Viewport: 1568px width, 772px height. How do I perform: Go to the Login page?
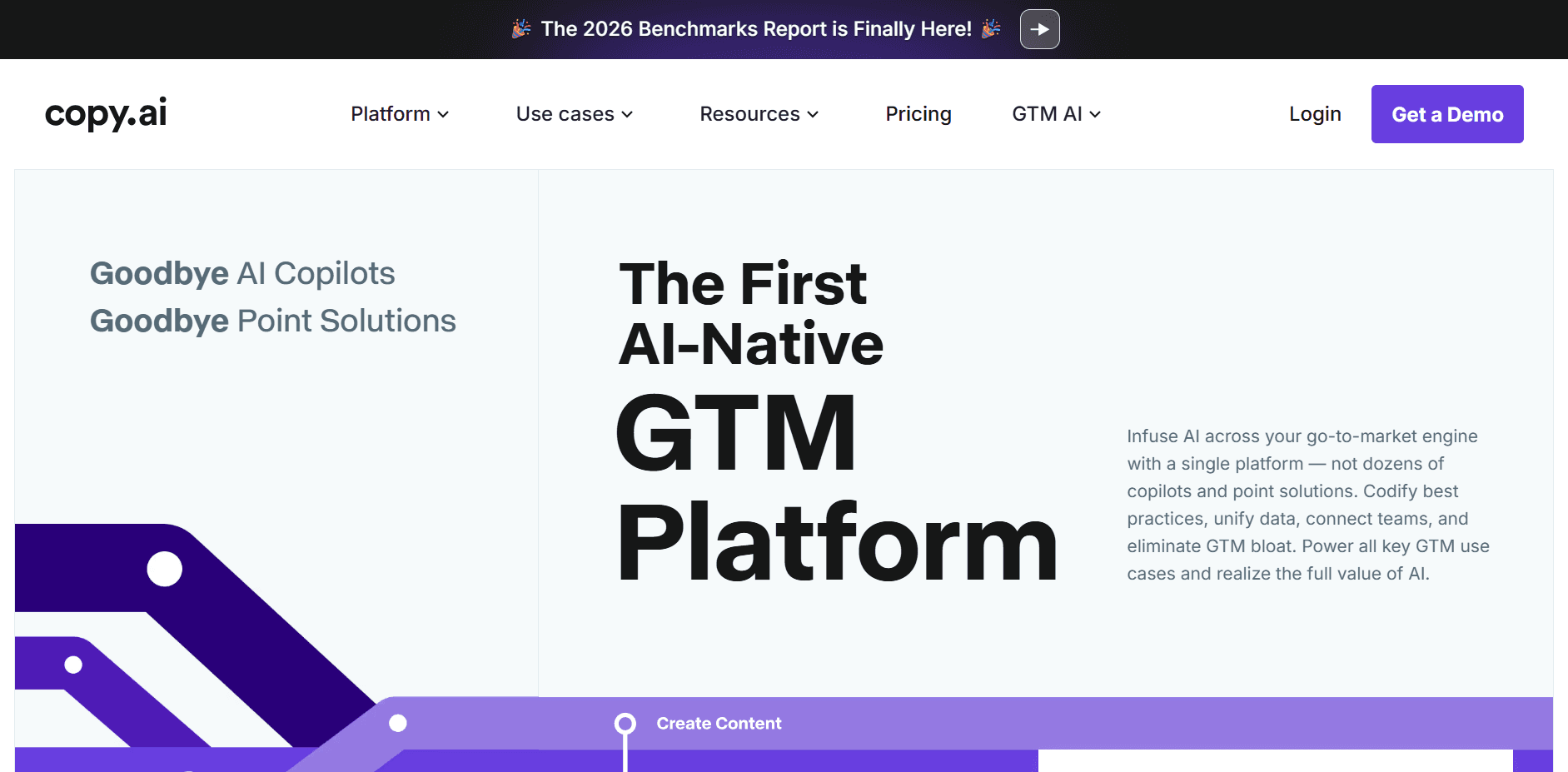(1315, 114)
